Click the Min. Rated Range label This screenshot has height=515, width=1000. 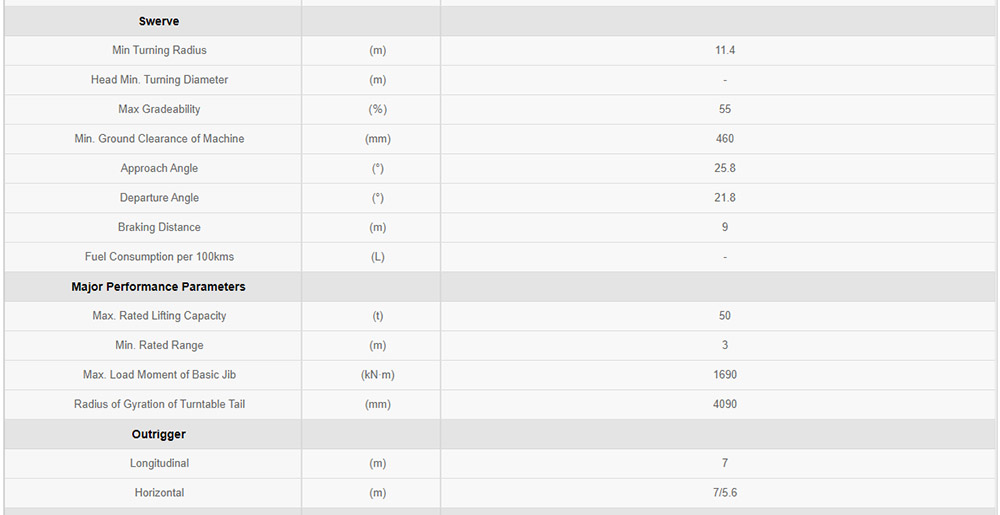tap(159, 345)
